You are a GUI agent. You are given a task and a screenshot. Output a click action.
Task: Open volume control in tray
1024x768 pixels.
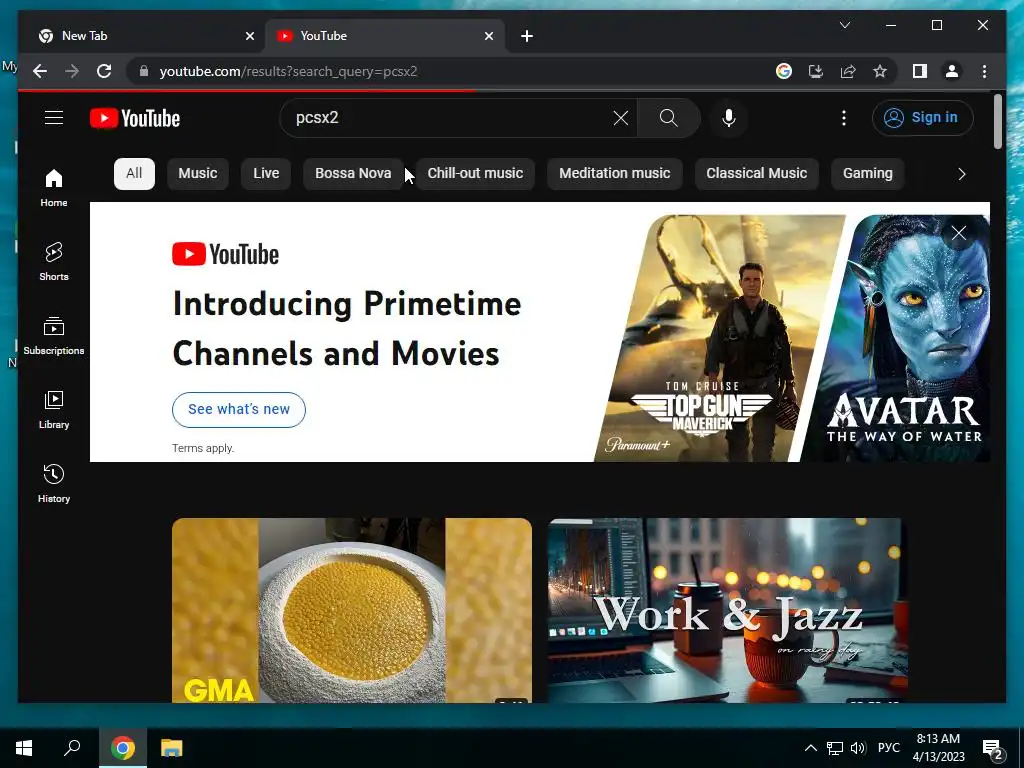point(858,748)
